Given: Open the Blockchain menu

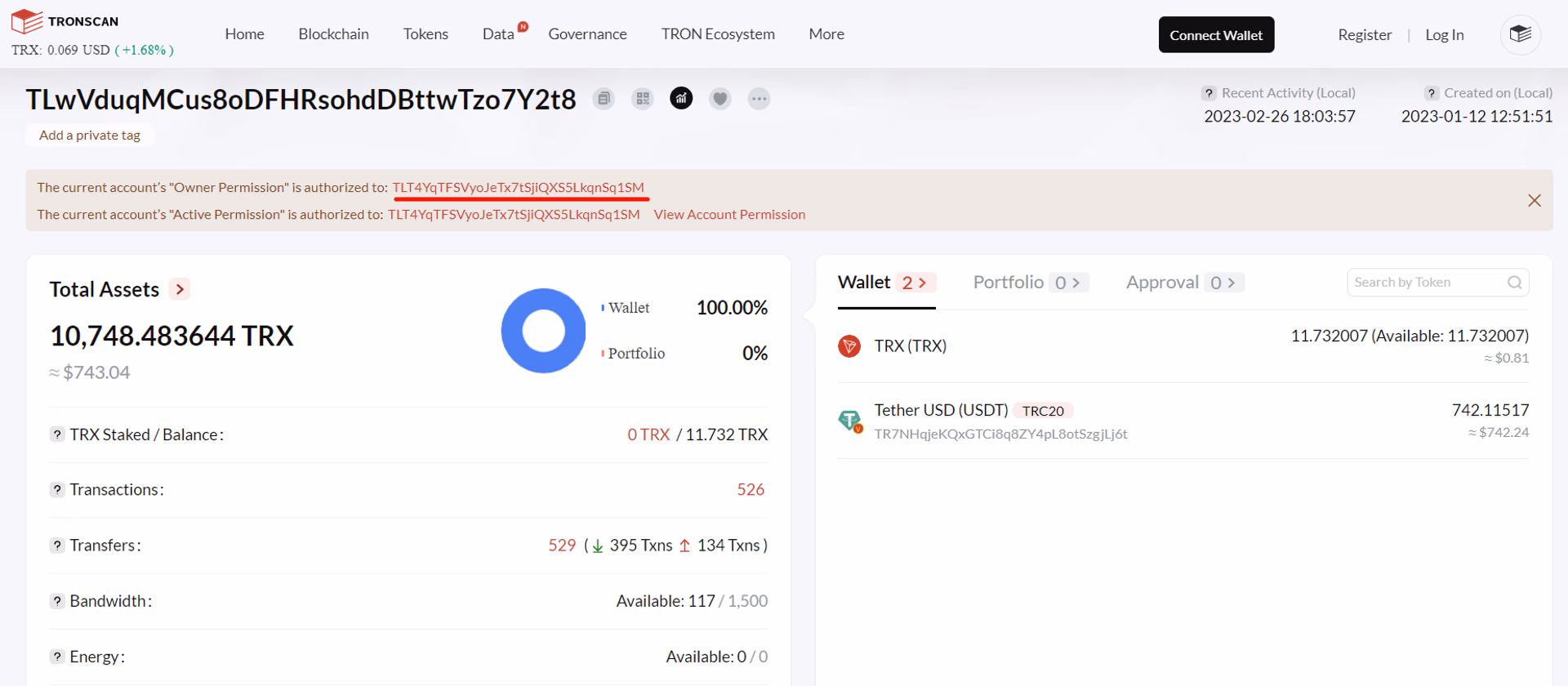Looking at the screenshot, I should (333, 34).
